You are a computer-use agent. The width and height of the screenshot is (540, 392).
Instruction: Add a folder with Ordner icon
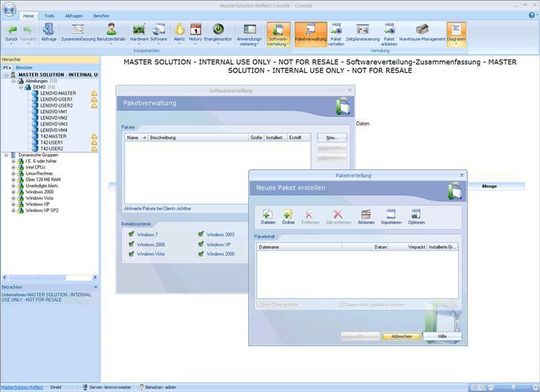point(288,217)
